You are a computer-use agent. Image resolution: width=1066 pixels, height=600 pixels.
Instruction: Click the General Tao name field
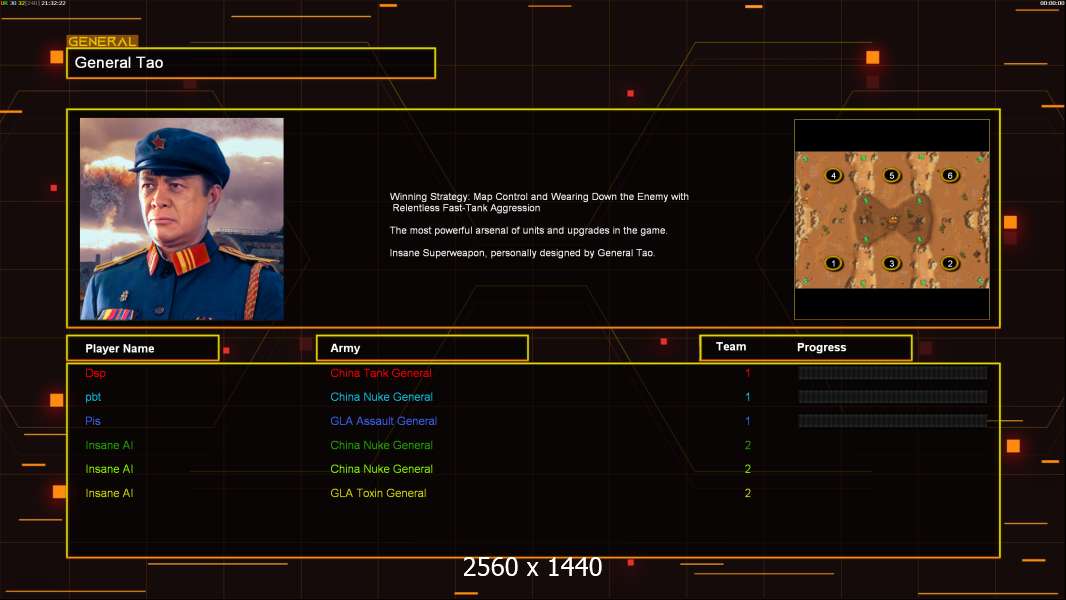pyautogui.click(x=251, y=63)
